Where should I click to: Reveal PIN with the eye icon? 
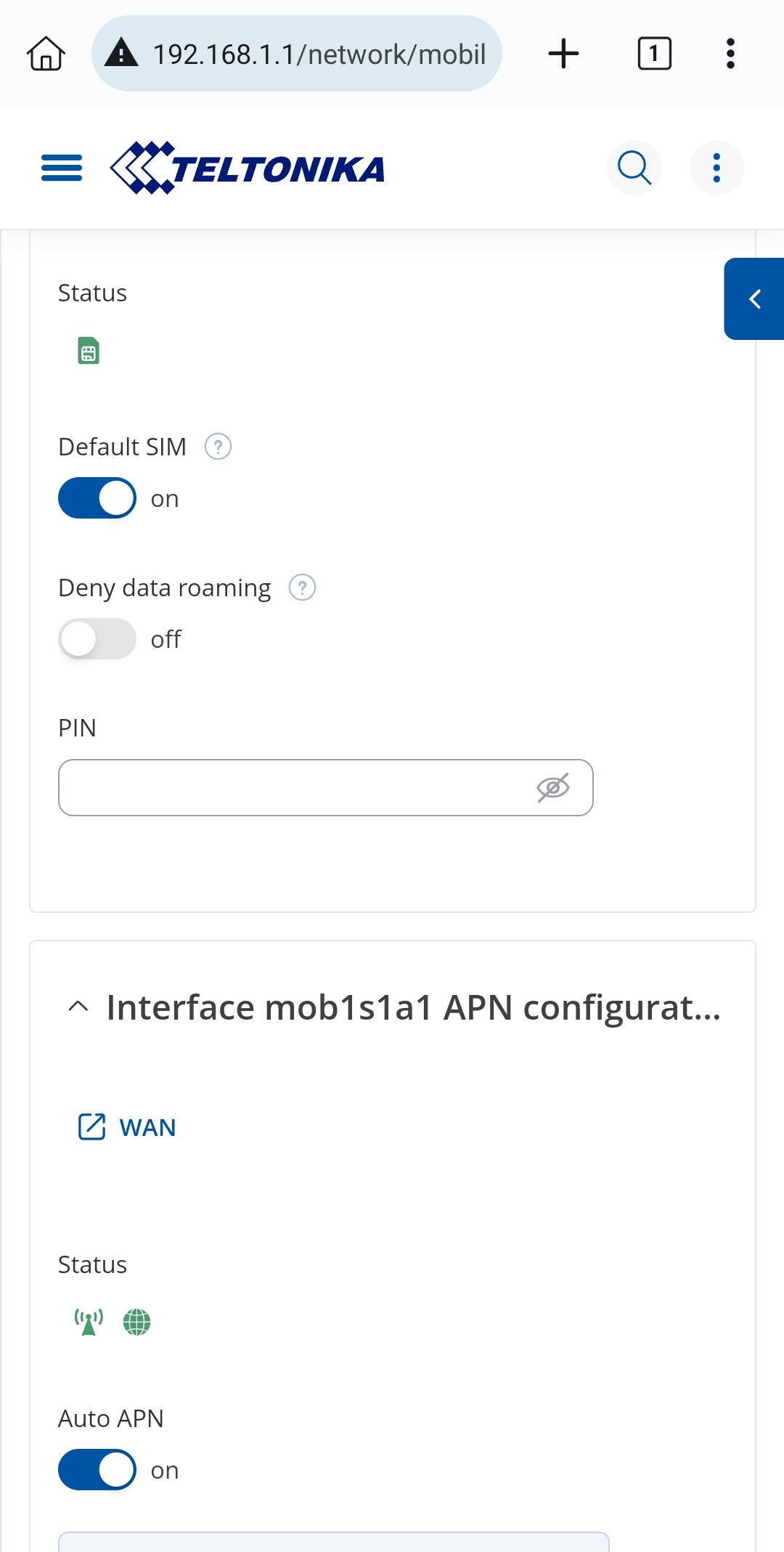(553, 788)
